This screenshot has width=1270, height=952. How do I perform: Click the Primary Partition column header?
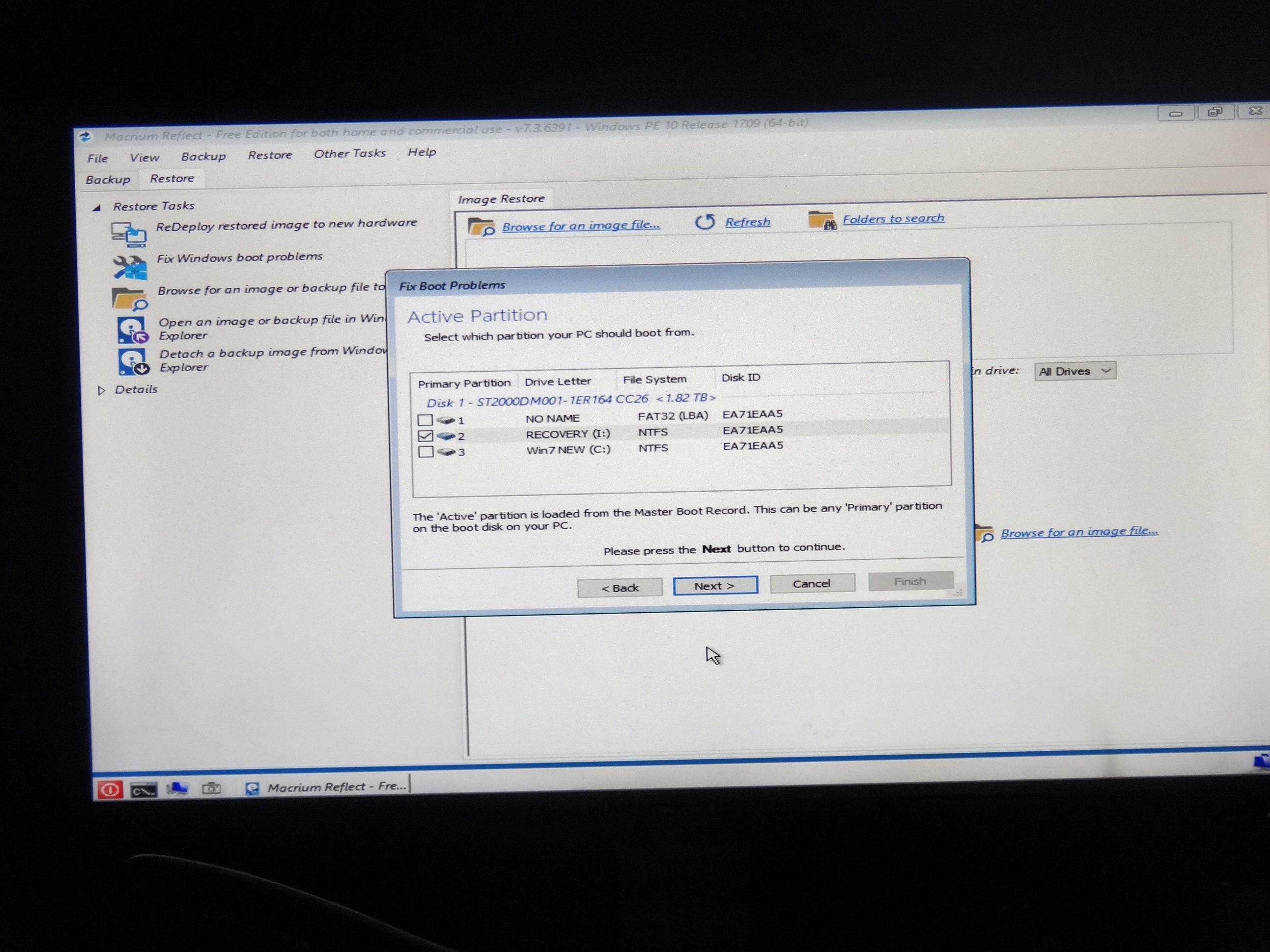[x=464, y=383]
